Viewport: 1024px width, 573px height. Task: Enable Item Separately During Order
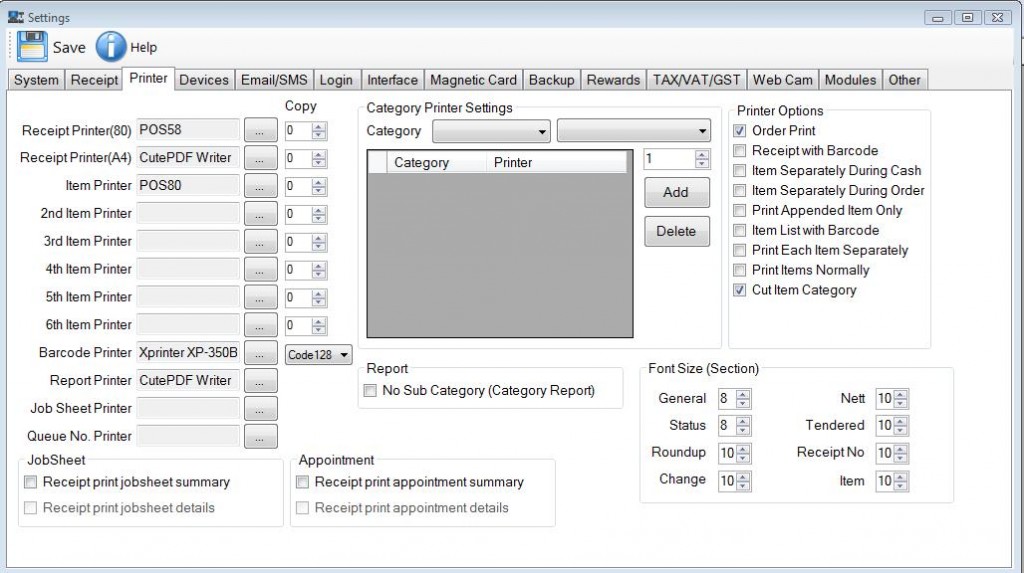click(x=739, y=191)
